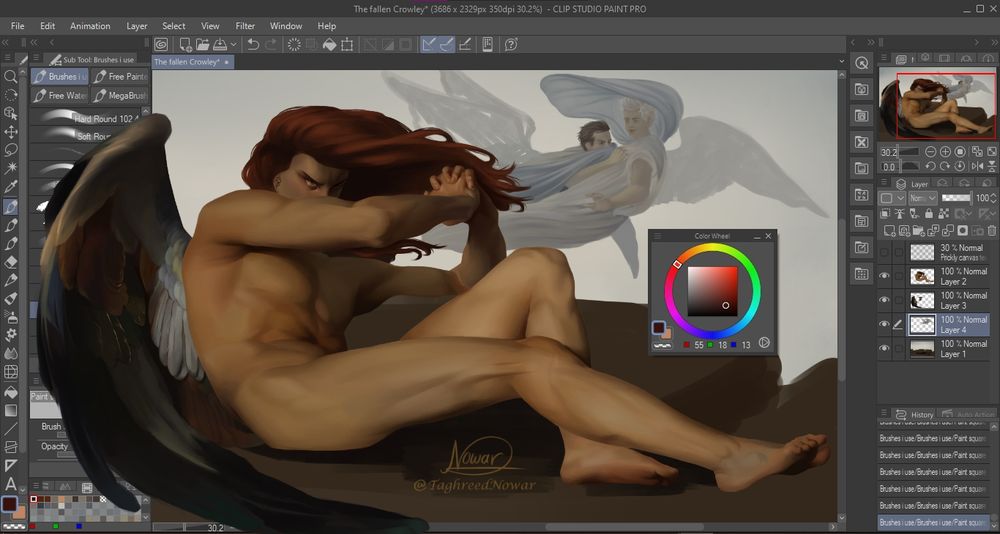The height and width of the screenshot is (534, 1000).
Task: Select the Eraser tool in toolbox
Action: point(11,262)
